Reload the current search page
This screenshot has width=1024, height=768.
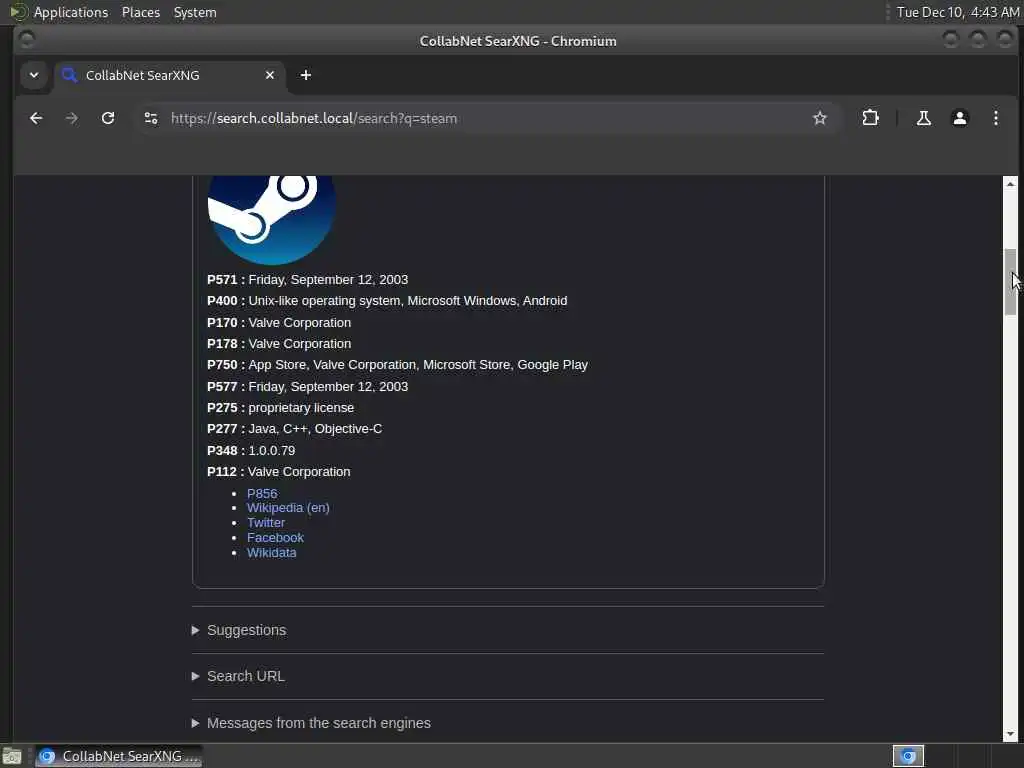[108, 118]
